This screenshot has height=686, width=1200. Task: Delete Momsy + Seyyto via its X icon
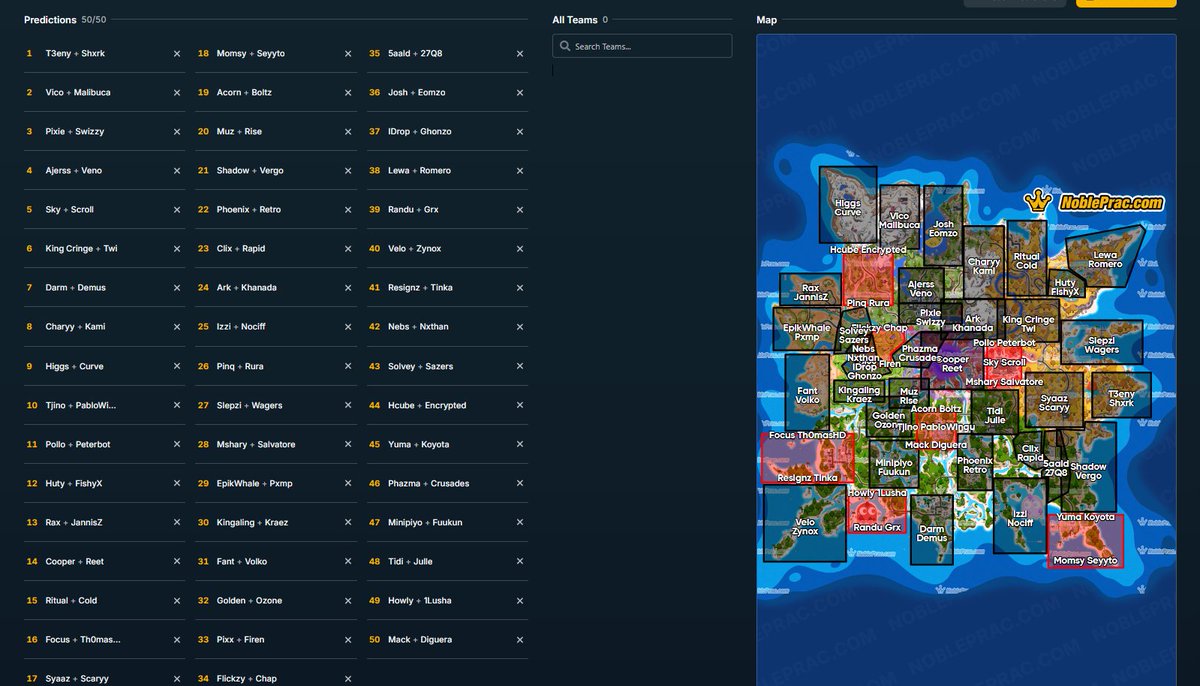(348, 54)
